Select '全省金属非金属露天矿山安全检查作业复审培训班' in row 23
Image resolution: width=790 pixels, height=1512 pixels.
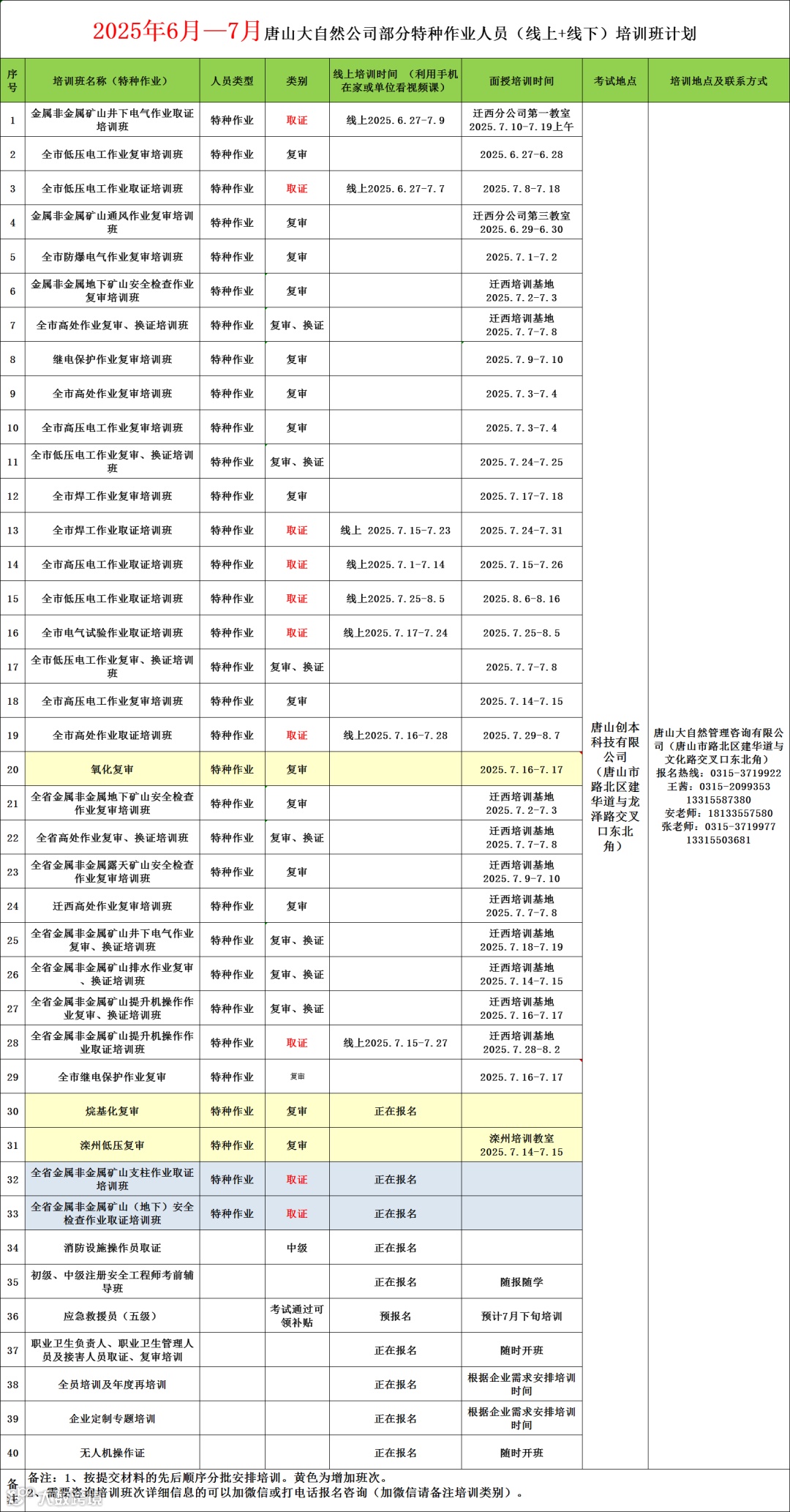[112, 872]
